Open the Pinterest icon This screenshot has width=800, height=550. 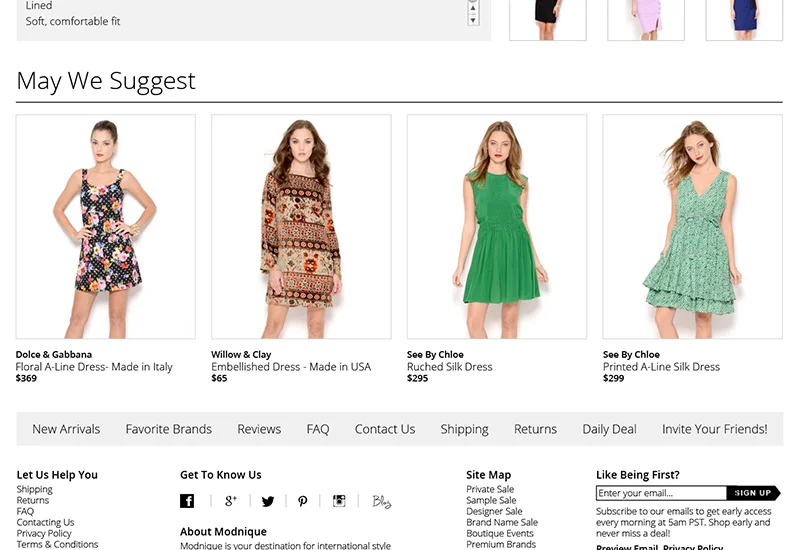click(x=303, y=501)
